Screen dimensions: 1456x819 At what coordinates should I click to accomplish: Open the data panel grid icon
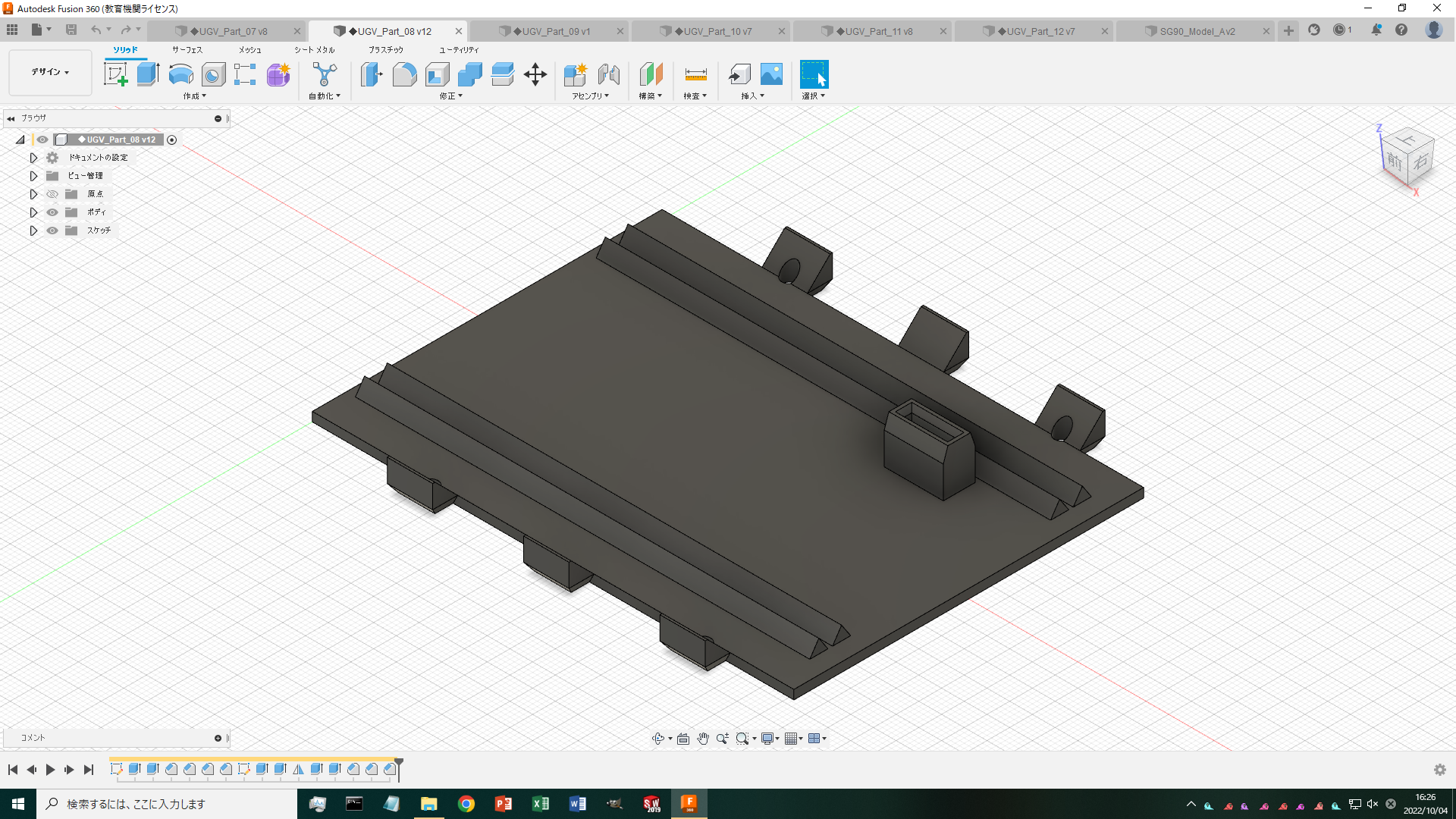(x=12, y=30)
